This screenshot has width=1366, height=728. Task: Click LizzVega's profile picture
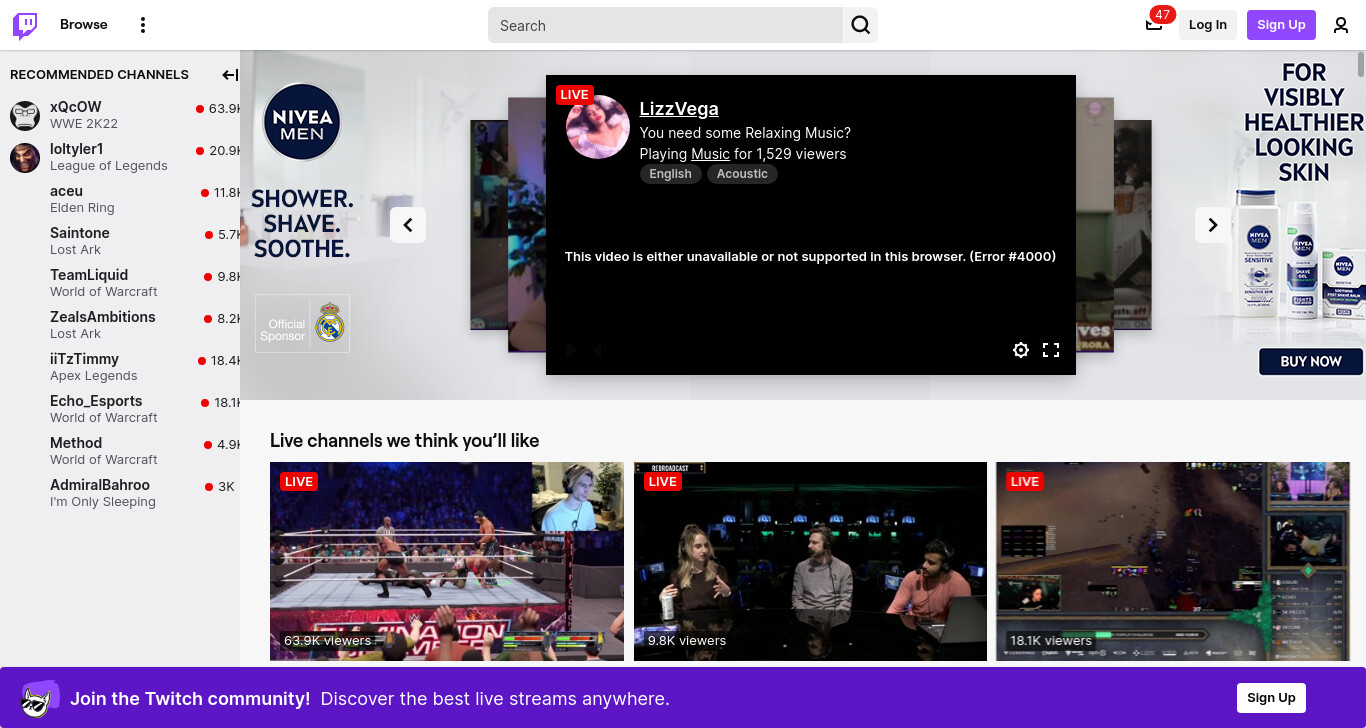coord(598,127)
